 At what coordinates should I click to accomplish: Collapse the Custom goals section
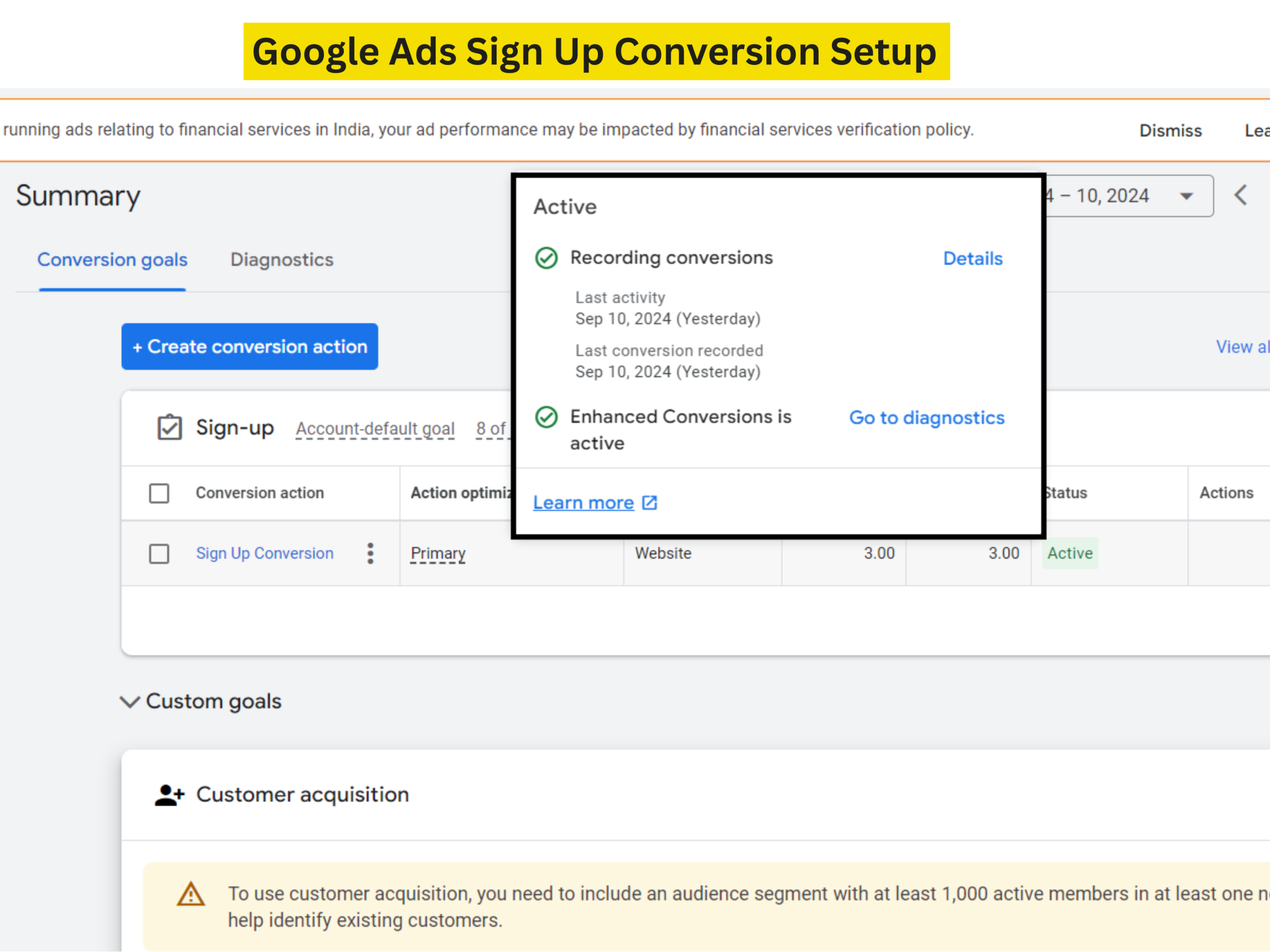pyautogui.click(x=130, y=701)
